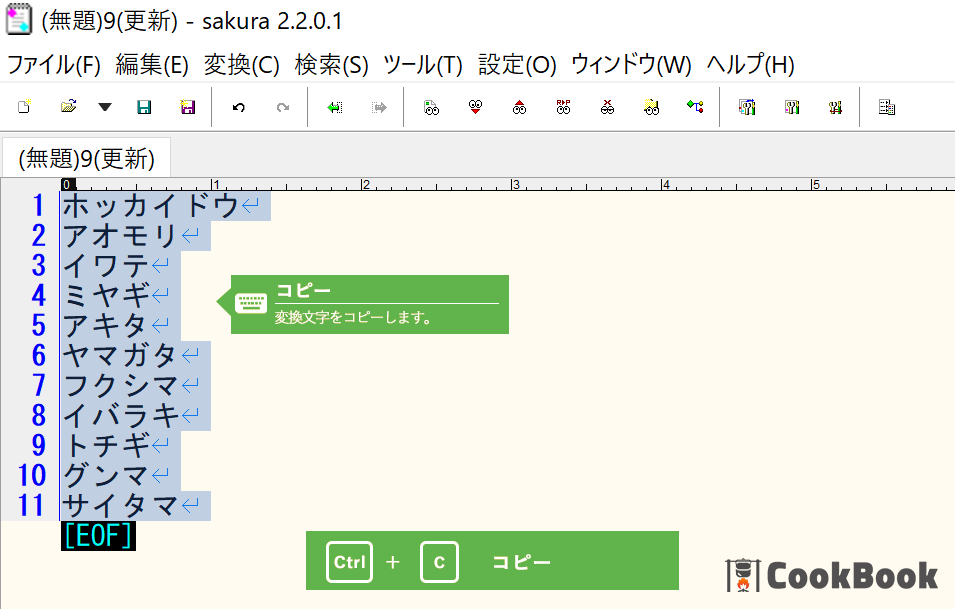Screen dimensions: 955x609
Task: Open the ツール(T) menu
Action: tap(423, 65)
